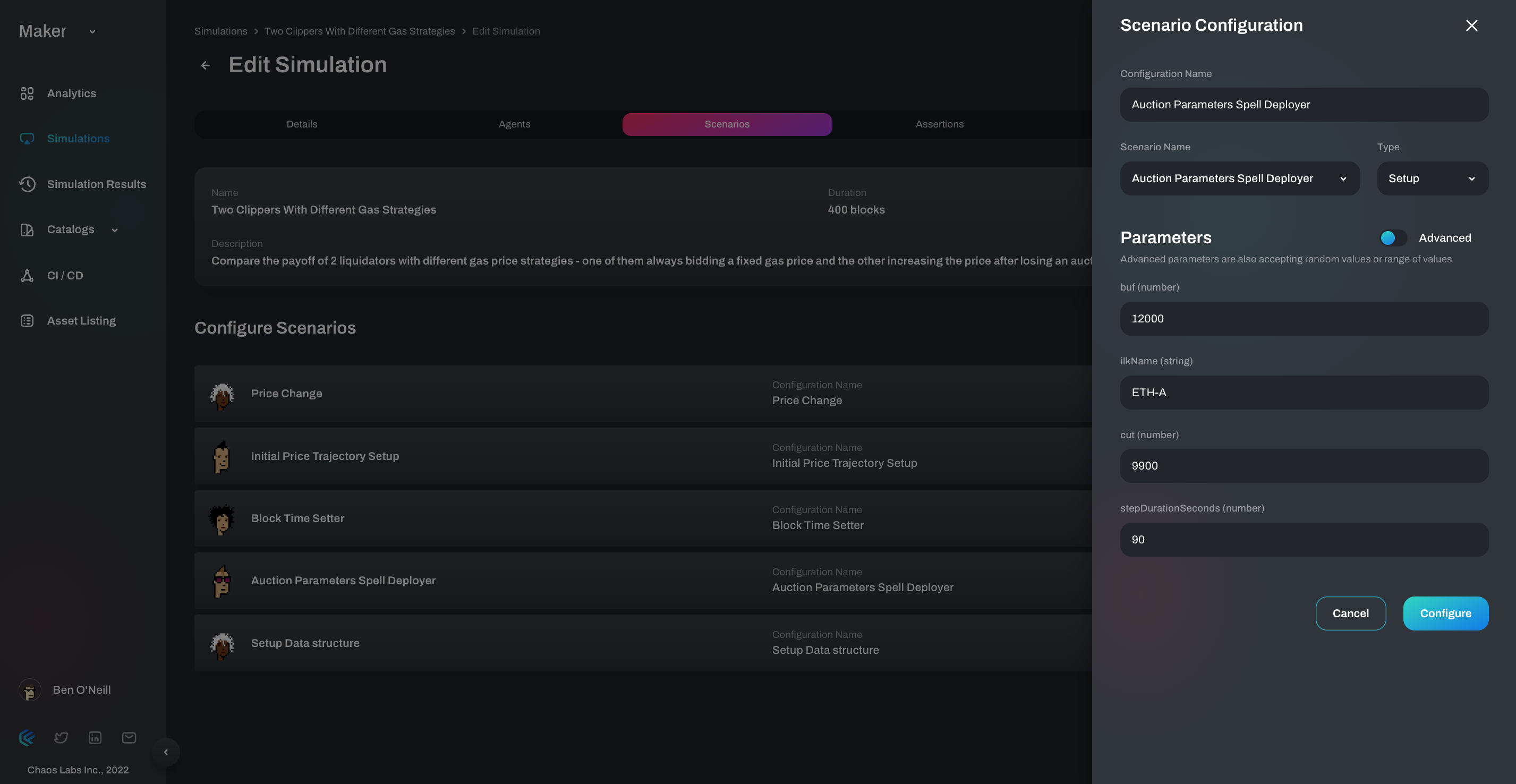Image resolution: width=1516 pixels, height=784 pixels.
Task: Open the LinkedIn footer icon
Action: coord(95,737)
